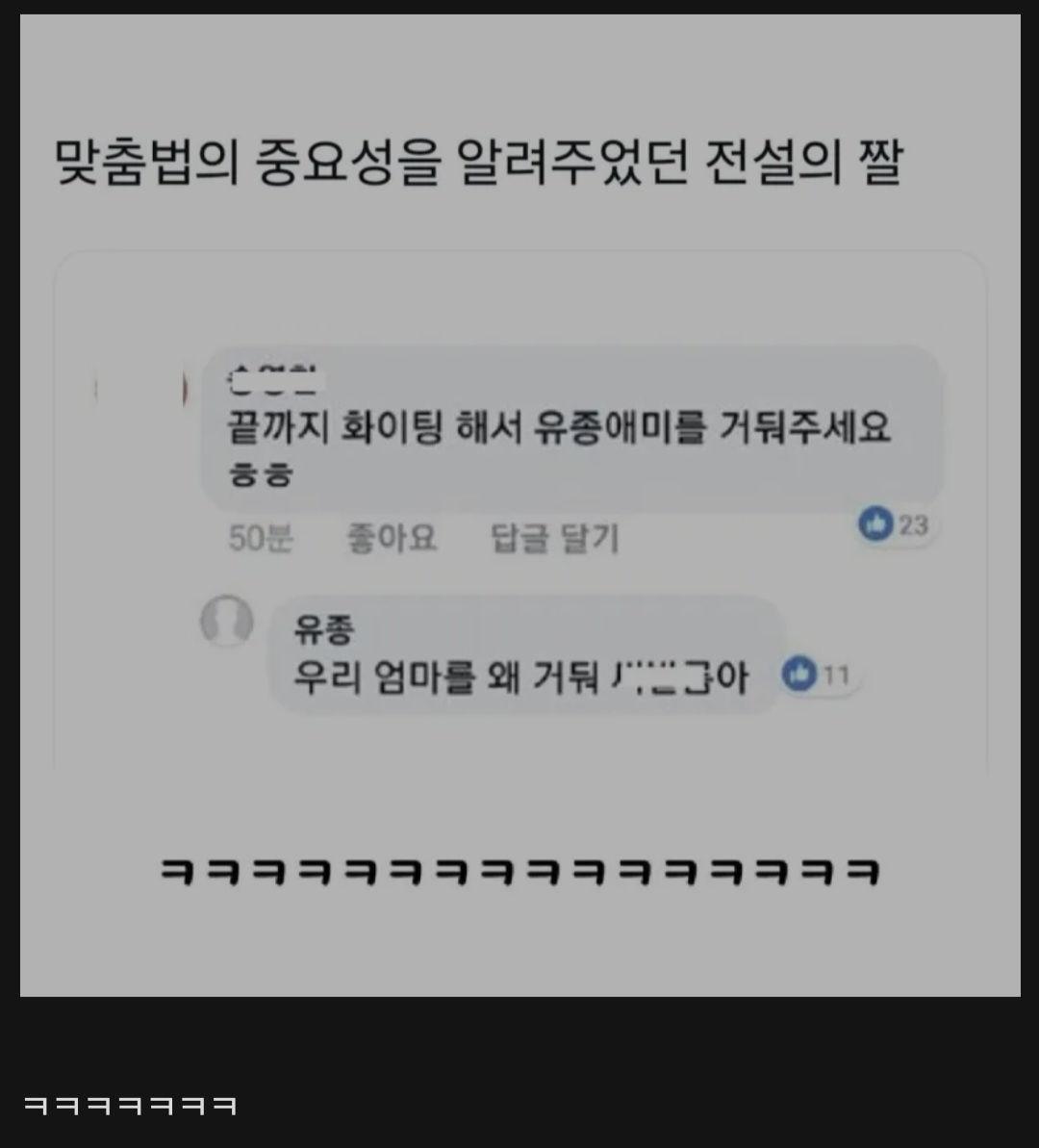1039x1148 pixels.
Task: Click the 50분 timestamp
Action: [x=261, y=539]
